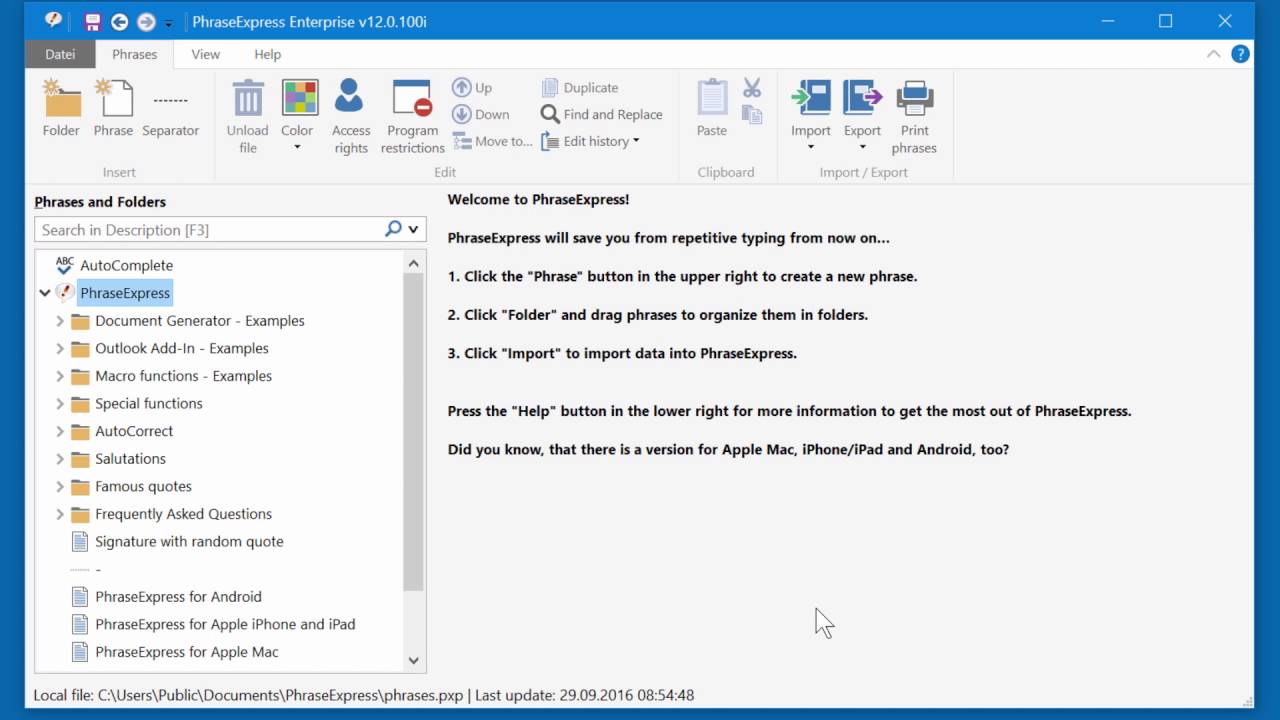1280x720 pixels.
Task: Insert a new Phrase
Action: click(113, 109)
